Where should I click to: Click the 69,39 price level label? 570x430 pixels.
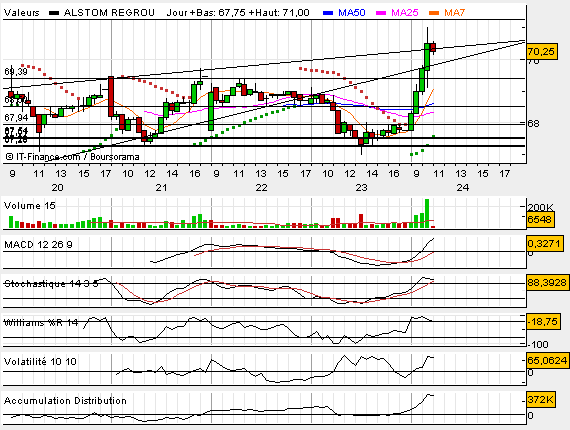tap(16, 72)
